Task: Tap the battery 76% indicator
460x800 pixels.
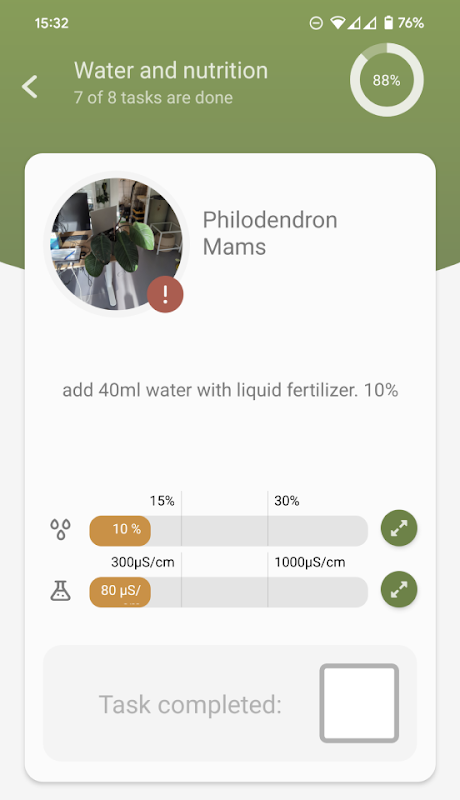Action: coord(403,22)
